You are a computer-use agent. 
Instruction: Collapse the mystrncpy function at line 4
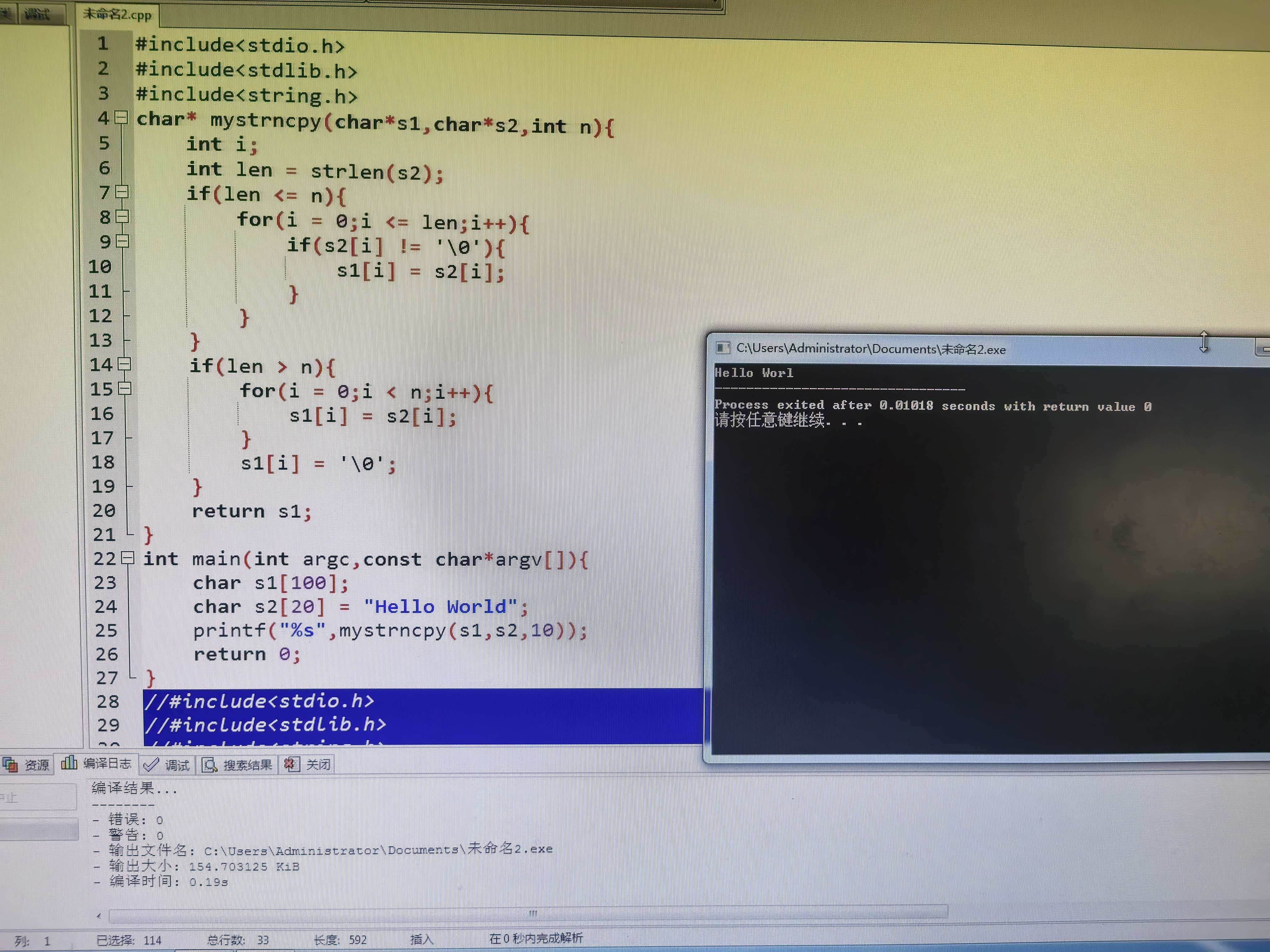coord(121,118)
